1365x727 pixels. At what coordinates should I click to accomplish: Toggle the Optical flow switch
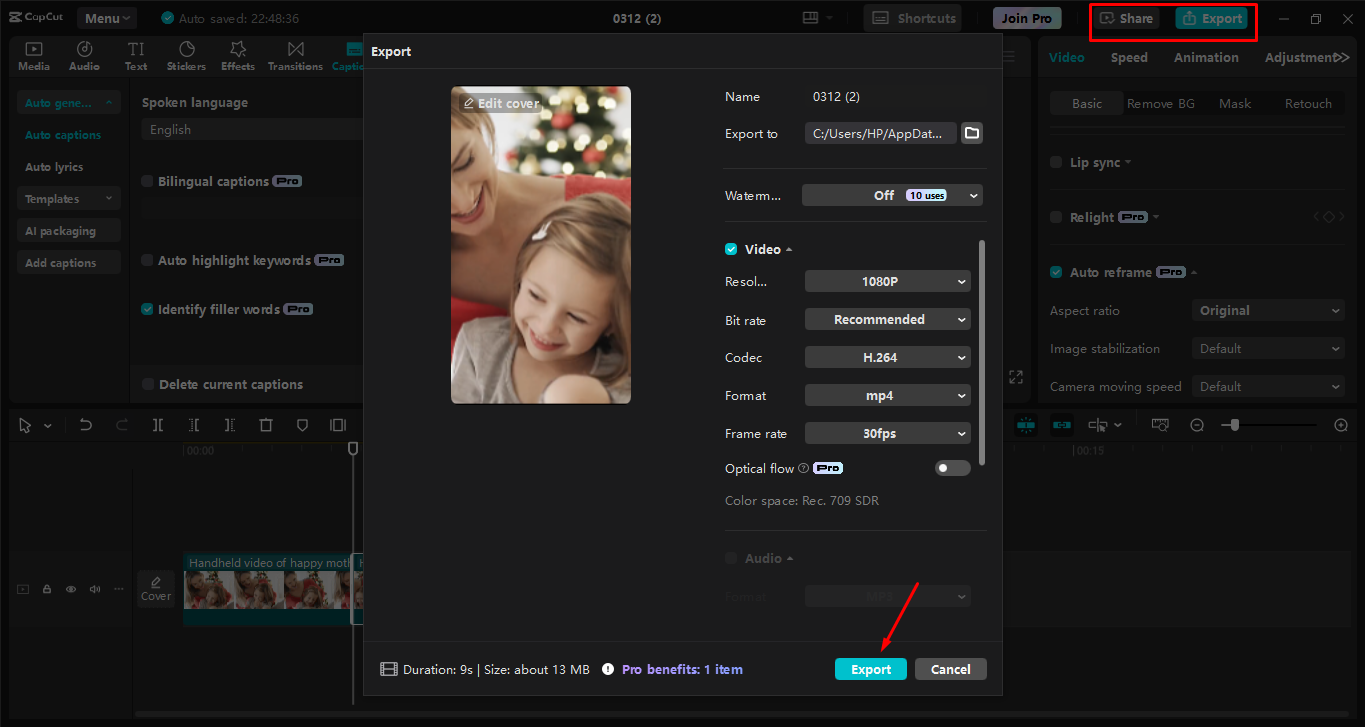tap(952, 467)
